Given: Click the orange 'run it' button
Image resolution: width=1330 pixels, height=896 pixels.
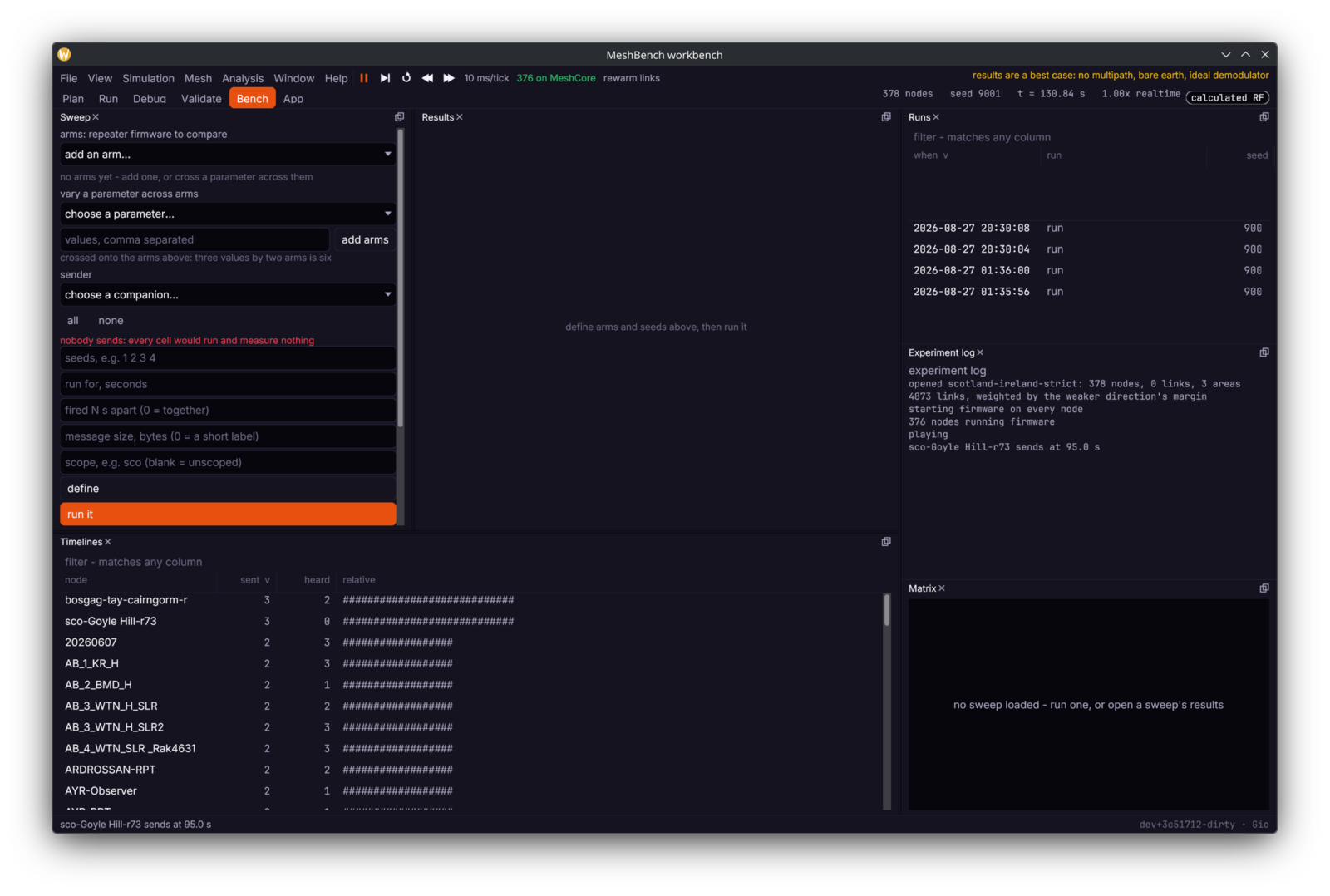Looking at the screenshot, I should (x=228, y=514).
